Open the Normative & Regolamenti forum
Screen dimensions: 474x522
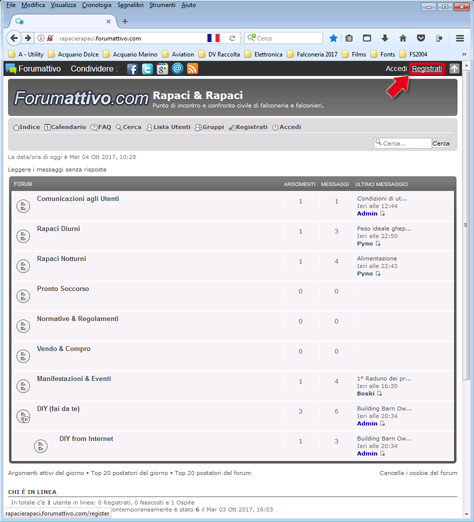(78, 319)
